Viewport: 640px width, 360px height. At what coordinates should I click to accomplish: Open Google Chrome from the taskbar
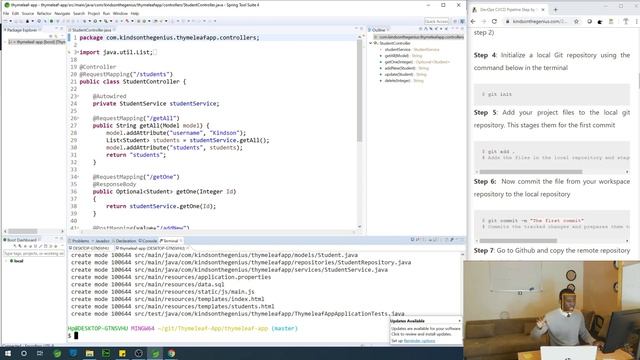pos(171,353)
